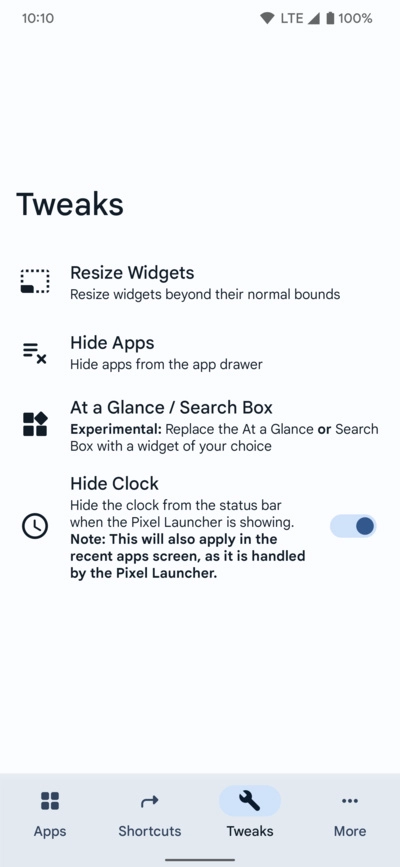Tap the At a Glance widgets icon

point(35,424)
